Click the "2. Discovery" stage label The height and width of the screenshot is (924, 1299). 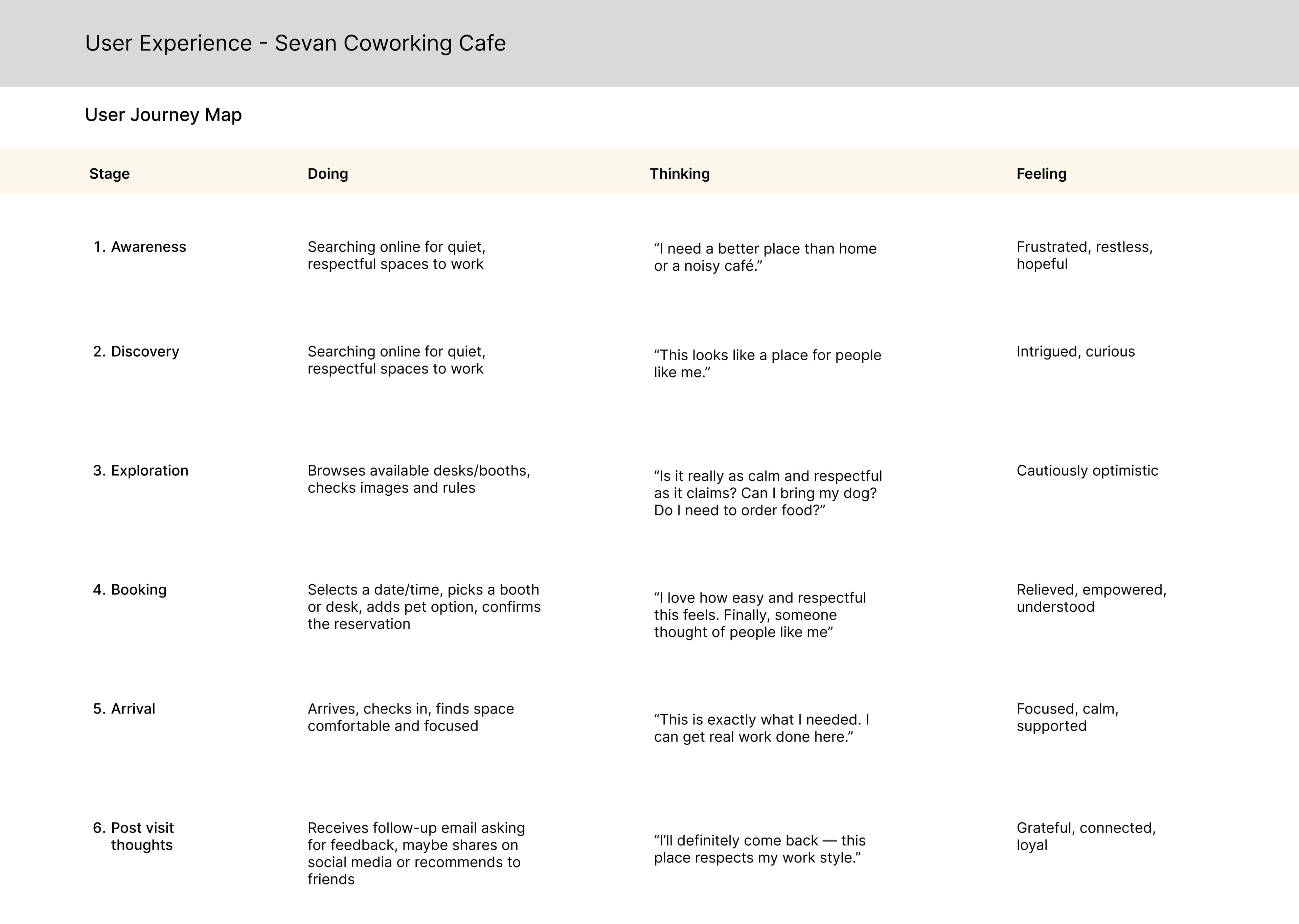click(x=136, y=352)
